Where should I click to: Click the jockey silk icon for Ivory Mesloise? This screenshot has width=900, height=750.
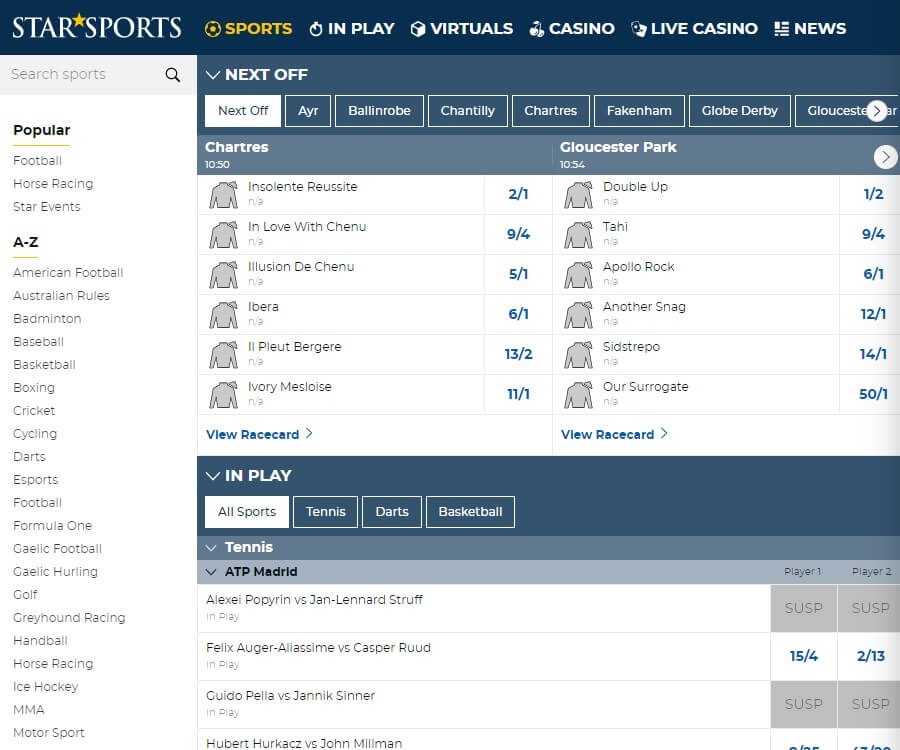224,395
